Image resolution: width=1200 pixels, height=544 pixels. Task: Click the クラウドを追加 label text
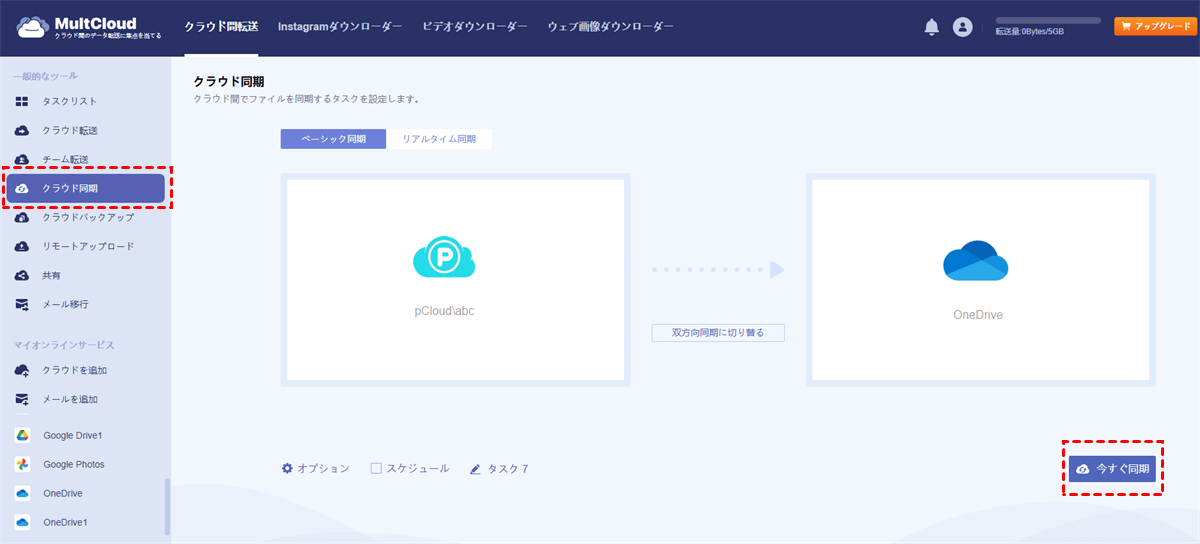[x=75, y=371]
